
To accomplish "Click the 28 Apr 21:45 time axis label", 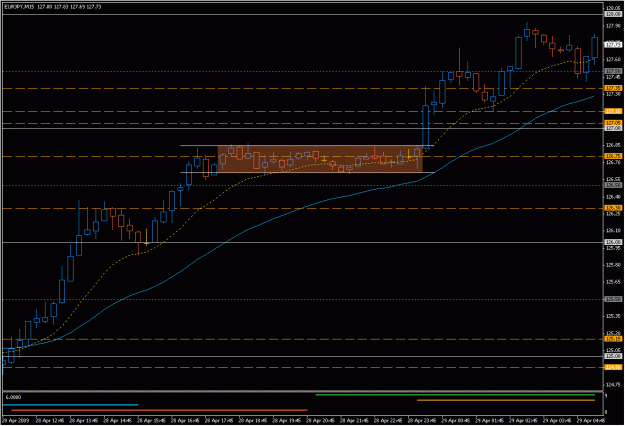I will point(355,420).
